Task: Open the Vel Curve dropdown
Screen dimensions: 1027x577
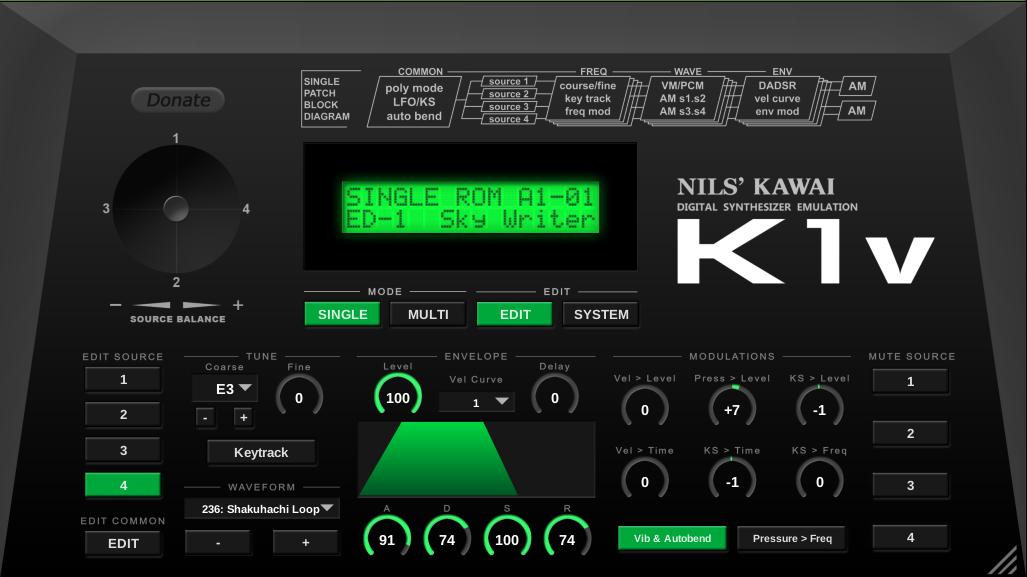Action: [476, 402]
